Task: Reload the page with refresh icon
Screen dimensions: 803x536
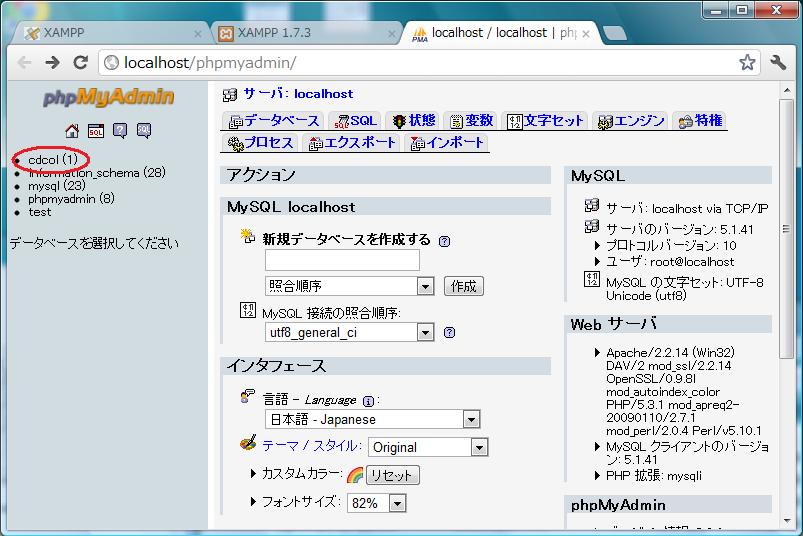Action: pos(80,62)
